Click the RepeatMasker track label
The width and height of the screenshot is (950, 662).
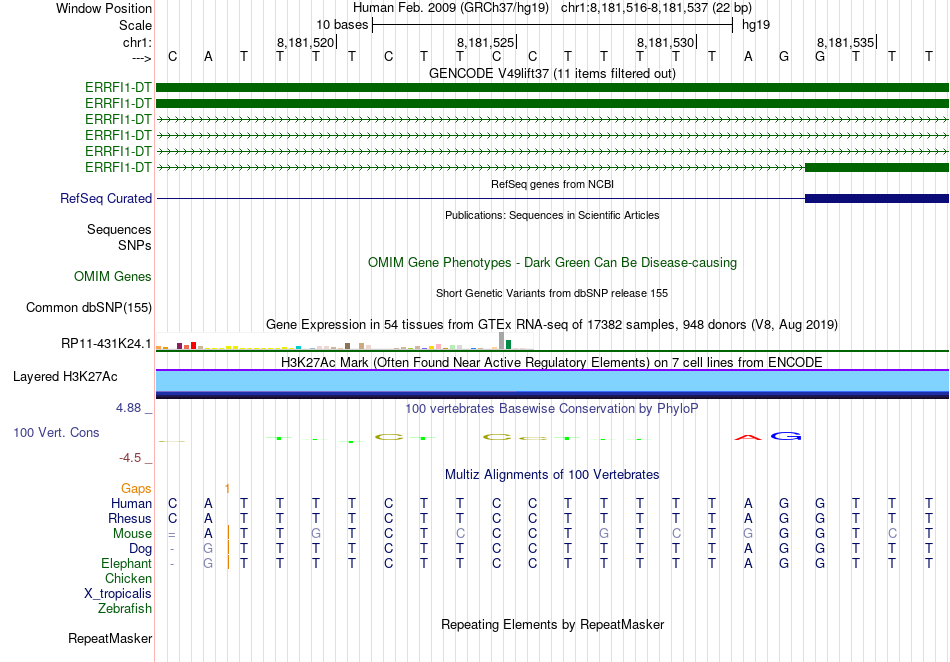pyautogui.click(x=110, y=638)
